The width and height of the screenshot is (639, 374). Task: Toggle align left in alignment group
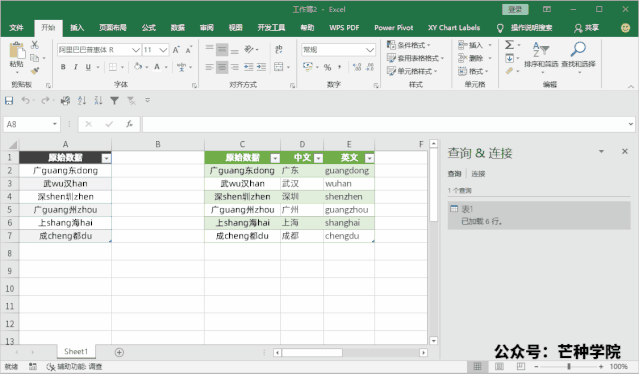pos(209,67)
